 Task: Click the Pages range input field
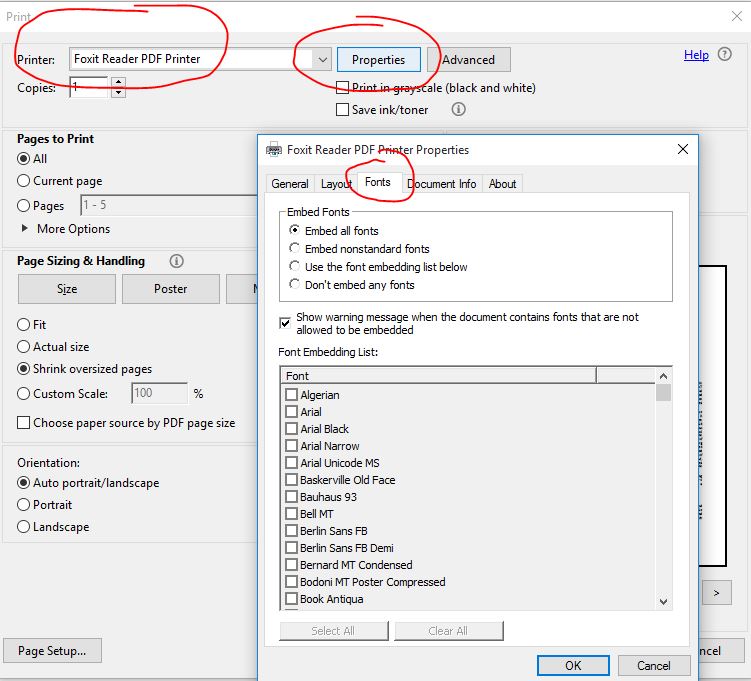click(x=165, y=206)
